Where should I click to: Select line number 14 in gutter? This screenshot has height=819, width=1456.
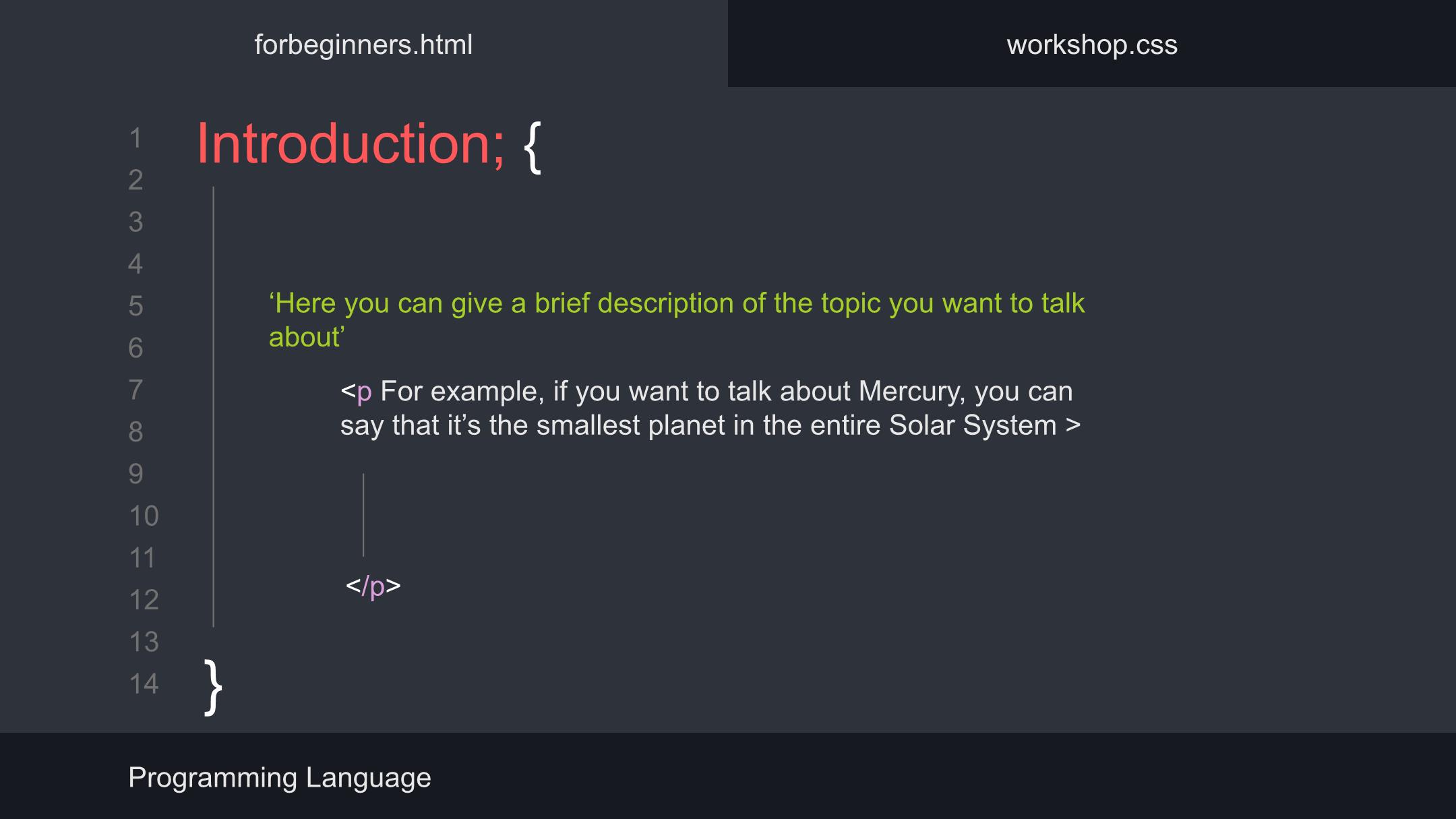[x=144, y=684]
